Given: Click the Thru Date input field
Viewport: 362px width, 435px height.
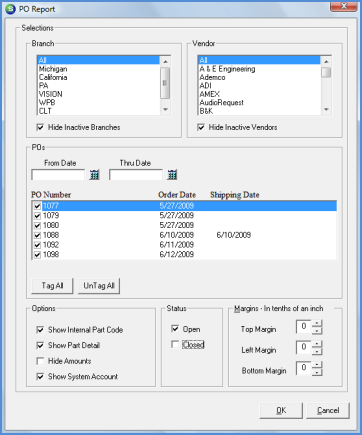Looking at the screenshot, I should coord(136,175).
